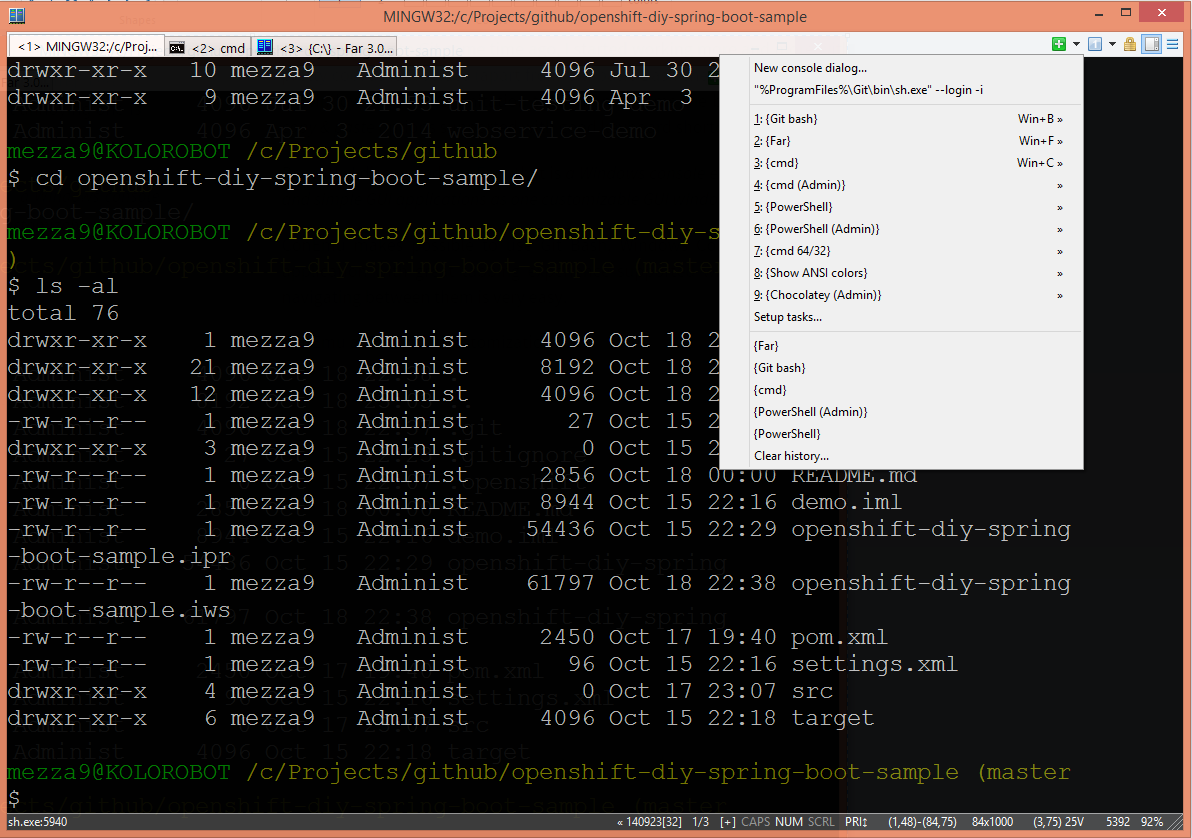
Task: Click the green New console plus icon
Action: click(x=1058, y=44)
